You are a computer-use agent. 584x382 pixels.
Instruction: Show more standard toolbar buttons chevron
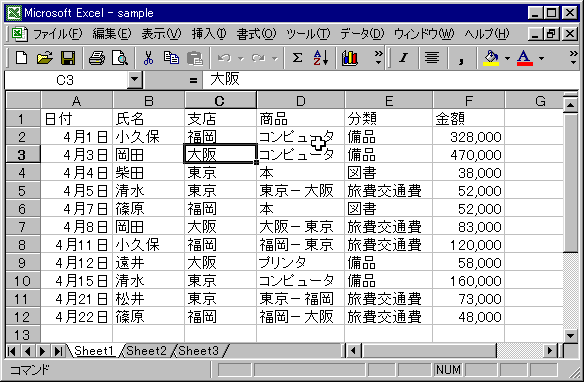[x=378, y=58]
